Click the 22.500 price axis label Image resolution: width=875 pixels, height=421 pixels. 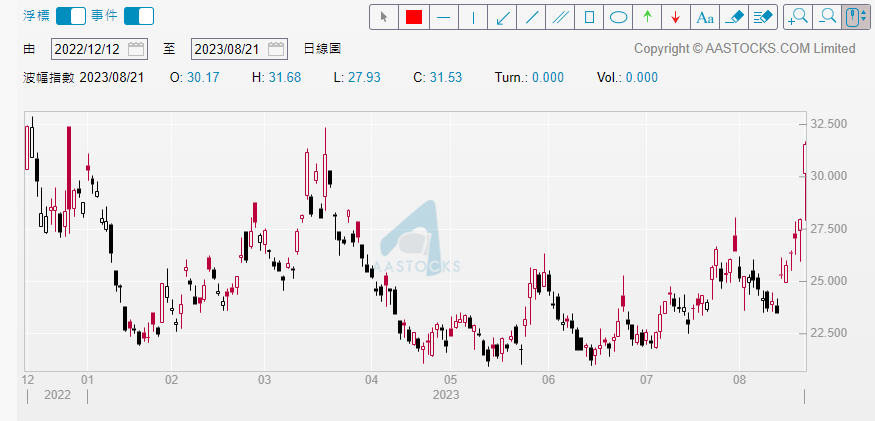(831, 333)
